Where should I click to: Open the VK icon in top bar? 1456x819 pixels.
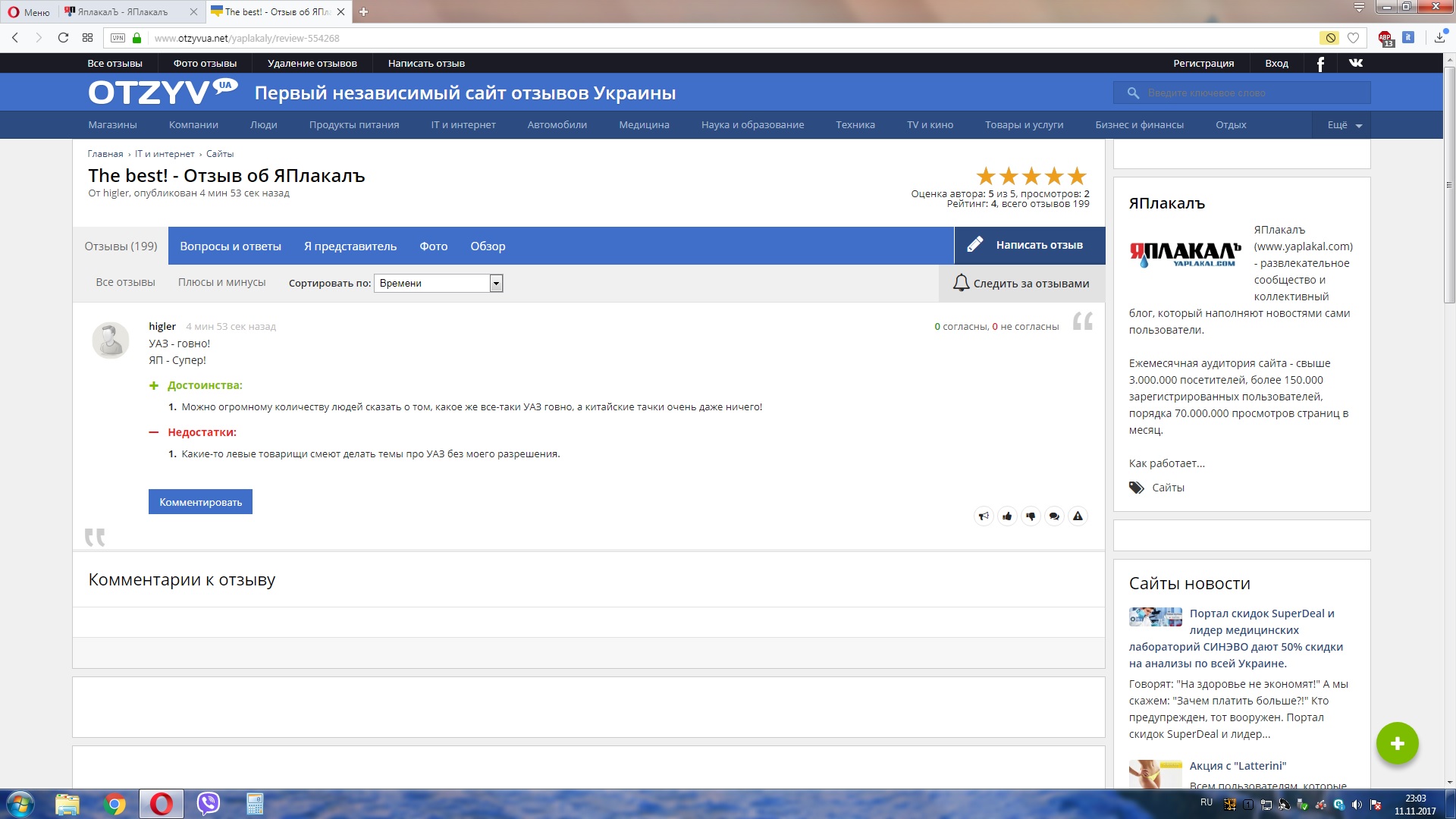(x=1356, y=63)
